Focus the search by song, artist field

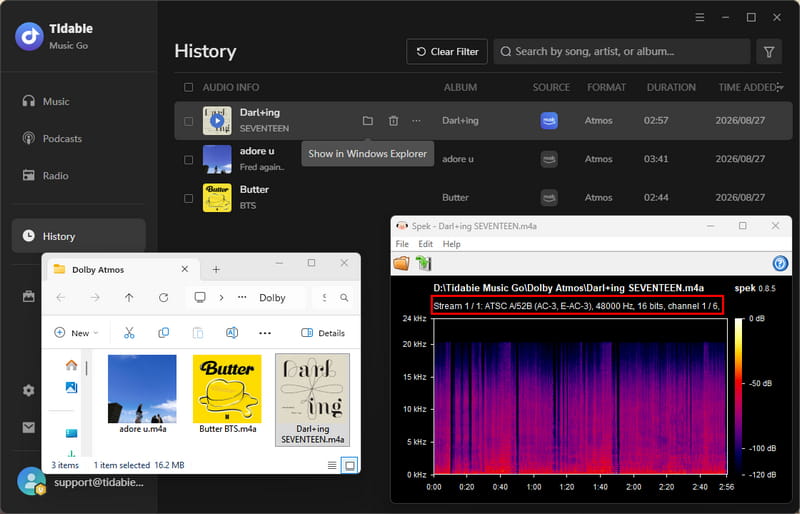coord(622,52)
